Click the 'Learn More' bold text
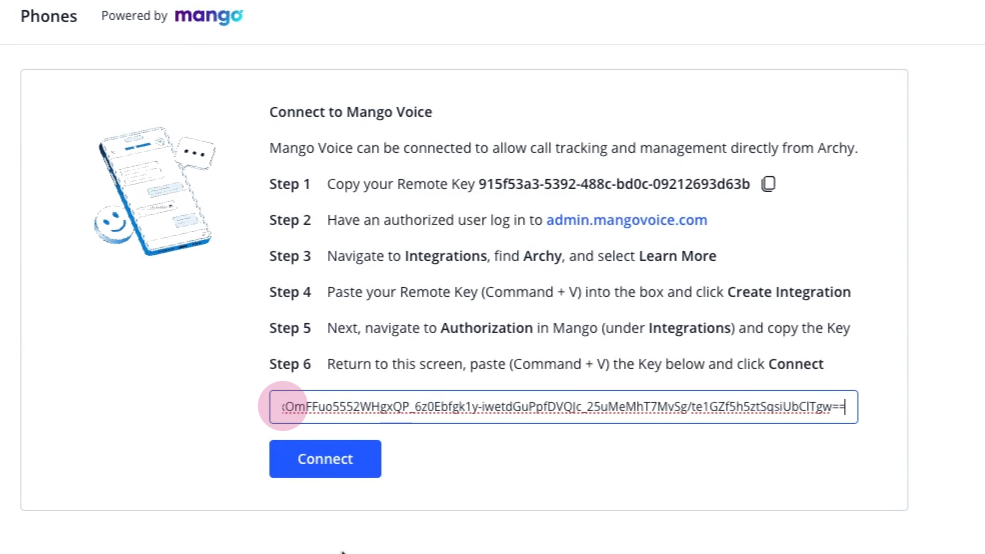This screenshot has width=985, height=554. click(677, 256)
